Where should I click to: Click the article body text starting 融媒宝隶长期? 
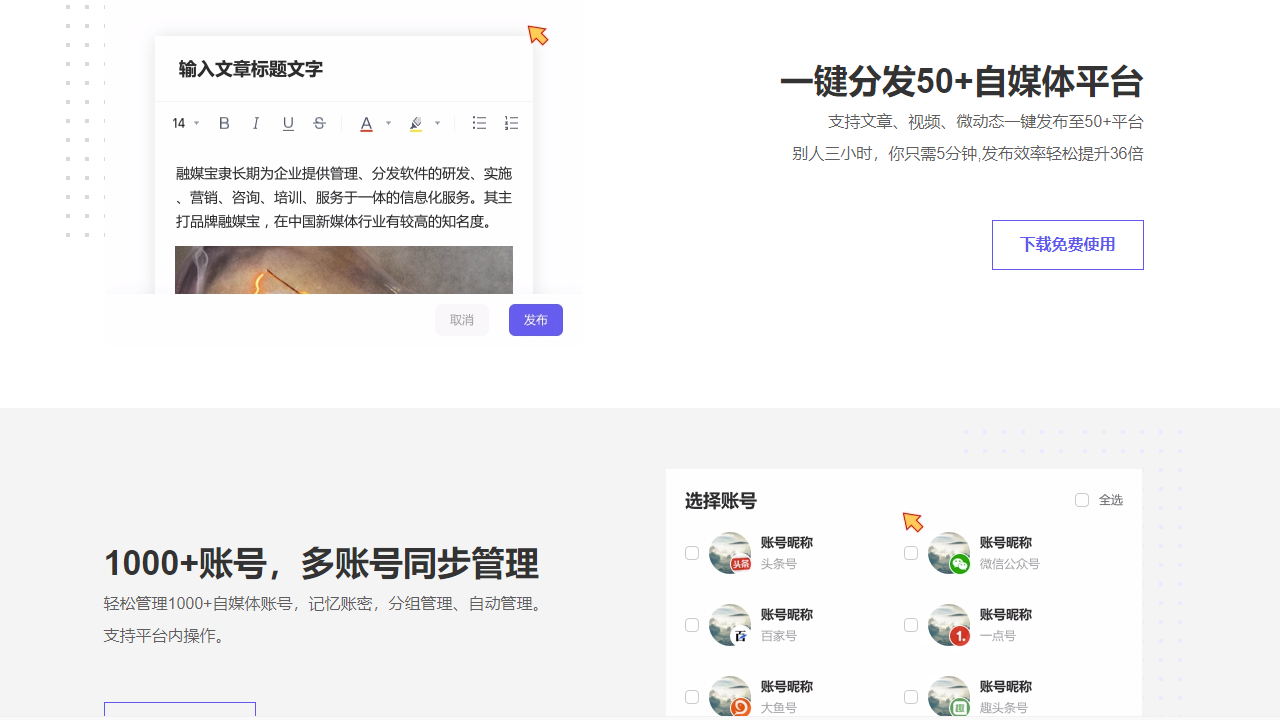click(x=344, y=197)
